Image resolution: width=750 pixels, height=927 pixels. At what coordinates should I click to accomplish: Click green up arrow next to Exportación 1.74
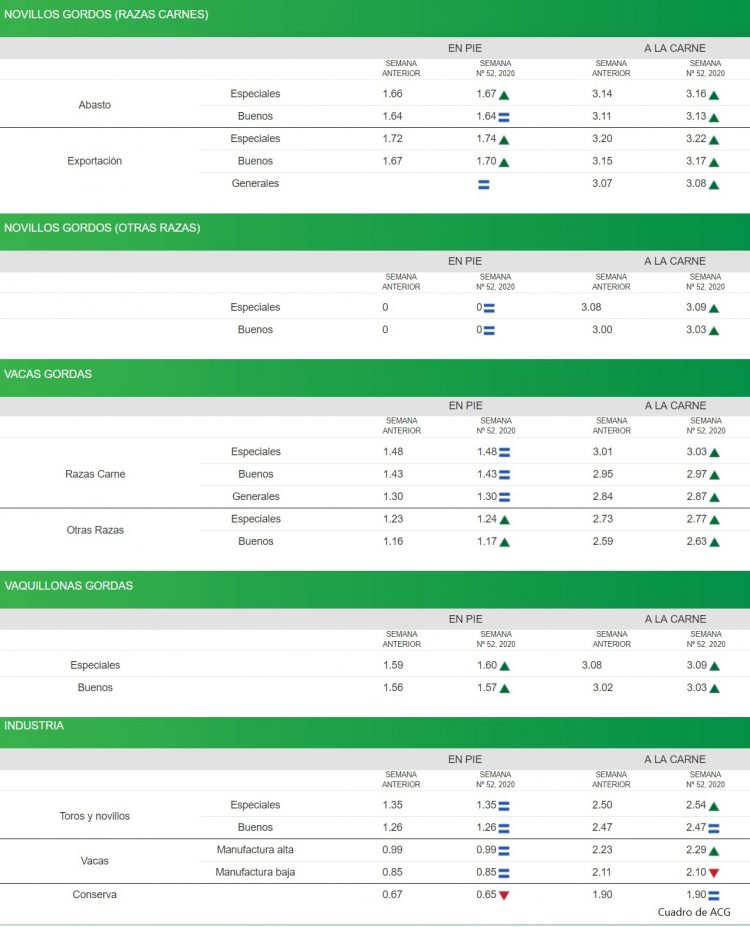click(x=504, y=140)
